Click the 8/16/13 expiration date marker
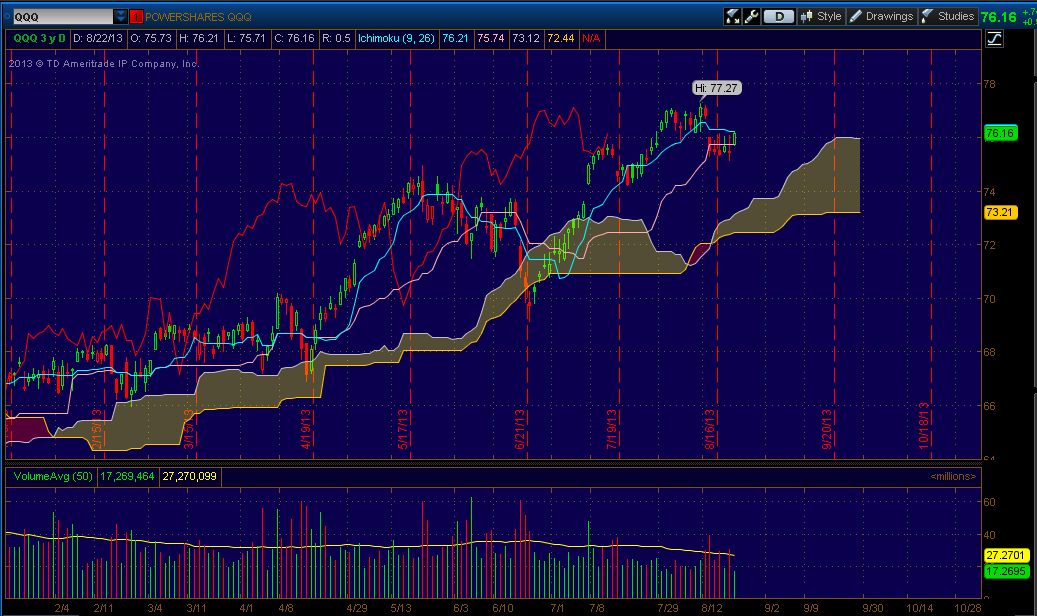1037x616 pixels. [710, 429]
